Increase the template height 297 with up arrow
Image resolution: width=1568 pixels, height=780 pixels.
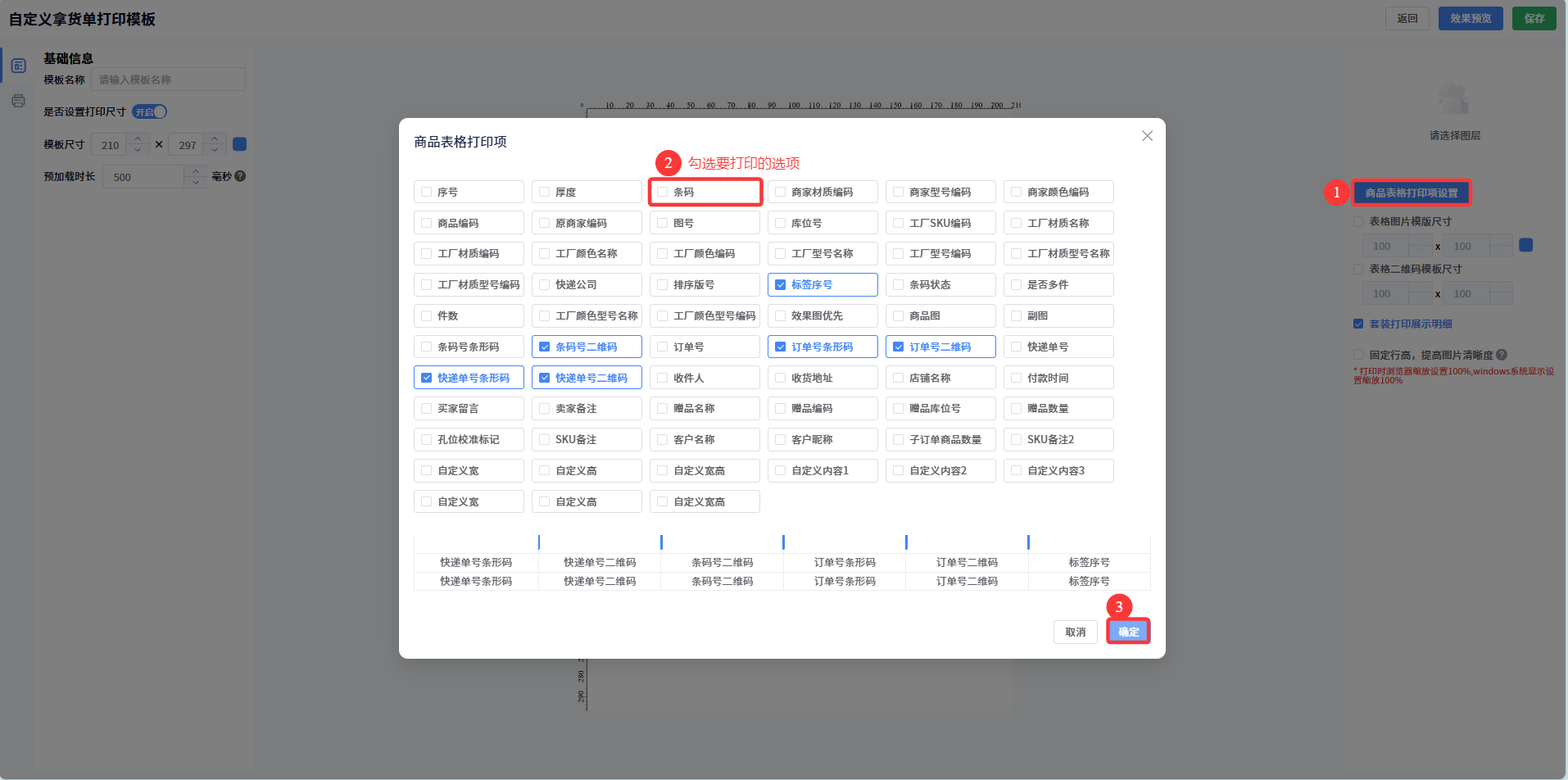[x=215, y=138]
